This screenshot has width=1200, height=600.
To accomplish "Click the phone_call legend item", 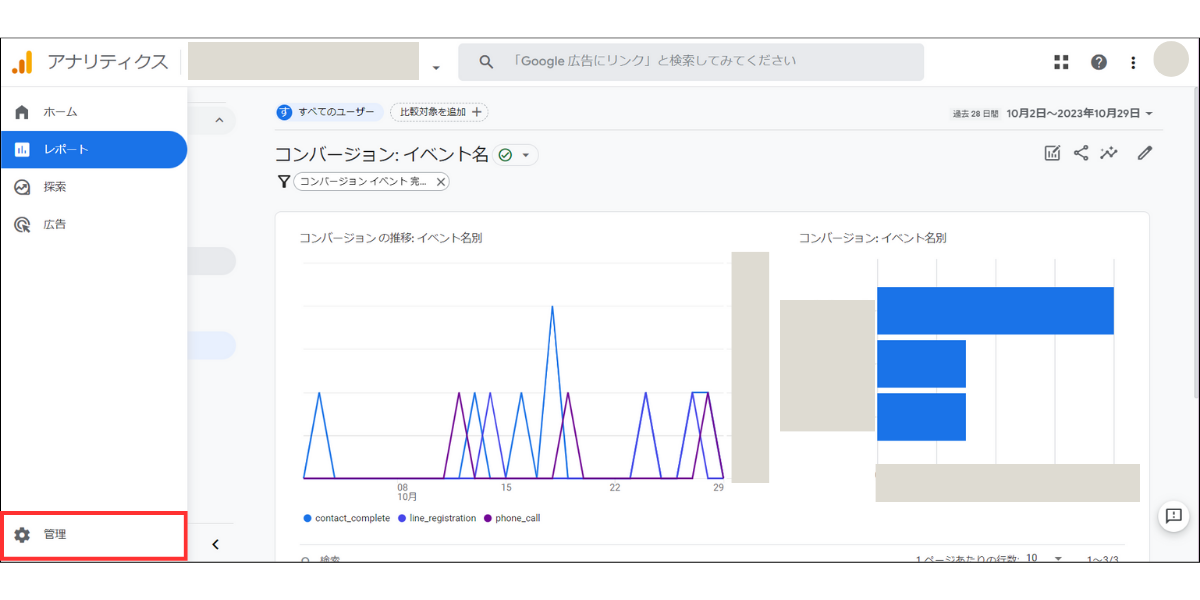I will click(512, 518).
